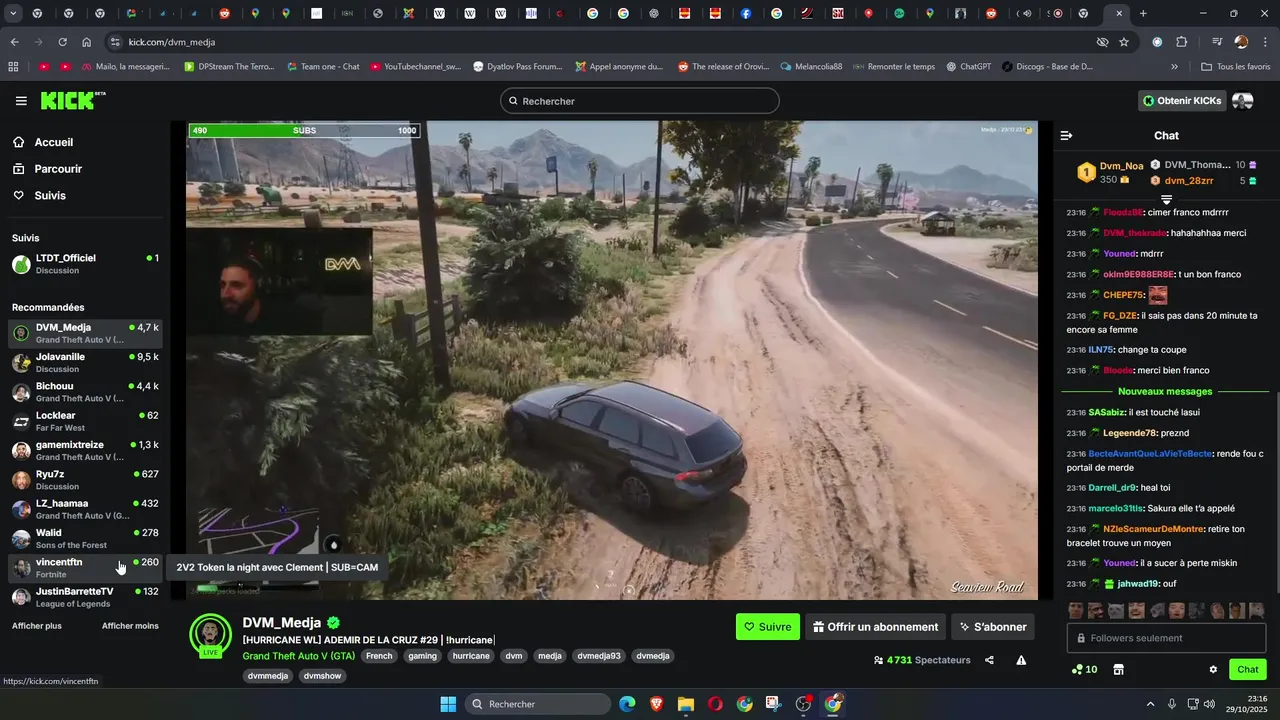Open chat settings gear icon
Screen dimensions: 1280x720
(1213, 669)
